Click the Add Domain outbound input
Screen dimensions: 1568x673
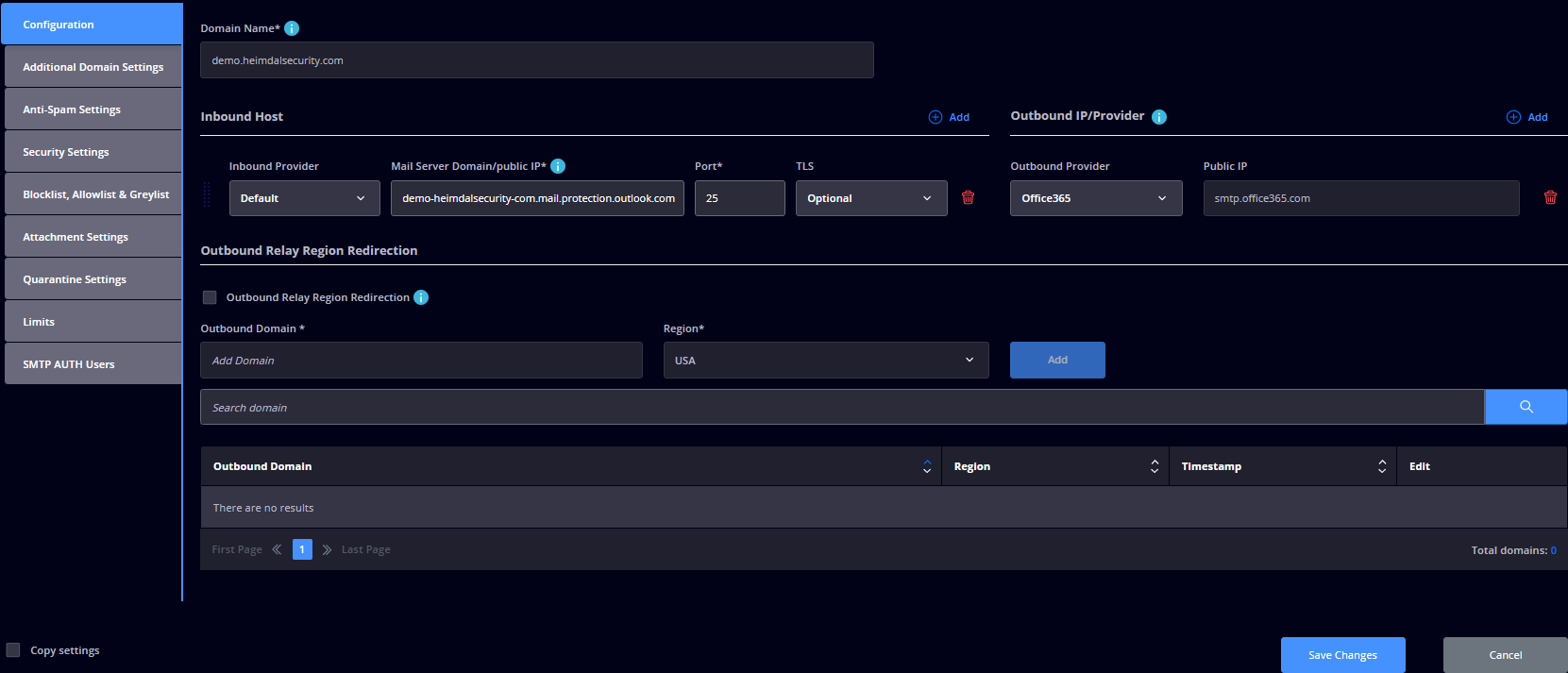pos(421,361)
